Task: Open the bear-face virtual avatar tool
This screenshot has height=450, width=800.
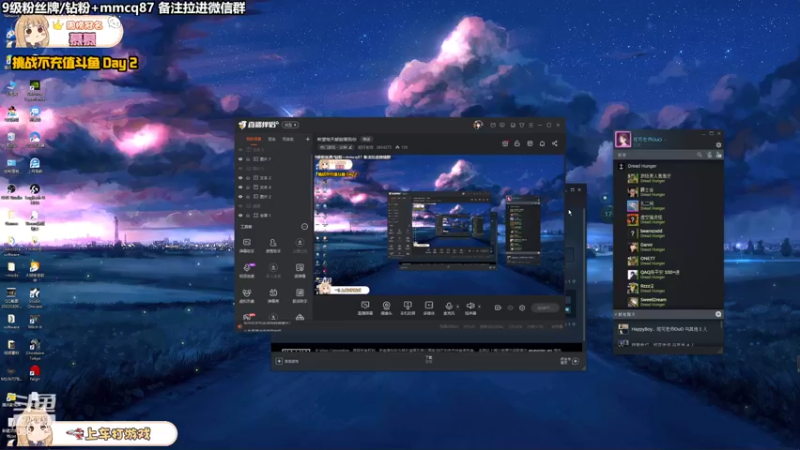Action: (247, 293)
